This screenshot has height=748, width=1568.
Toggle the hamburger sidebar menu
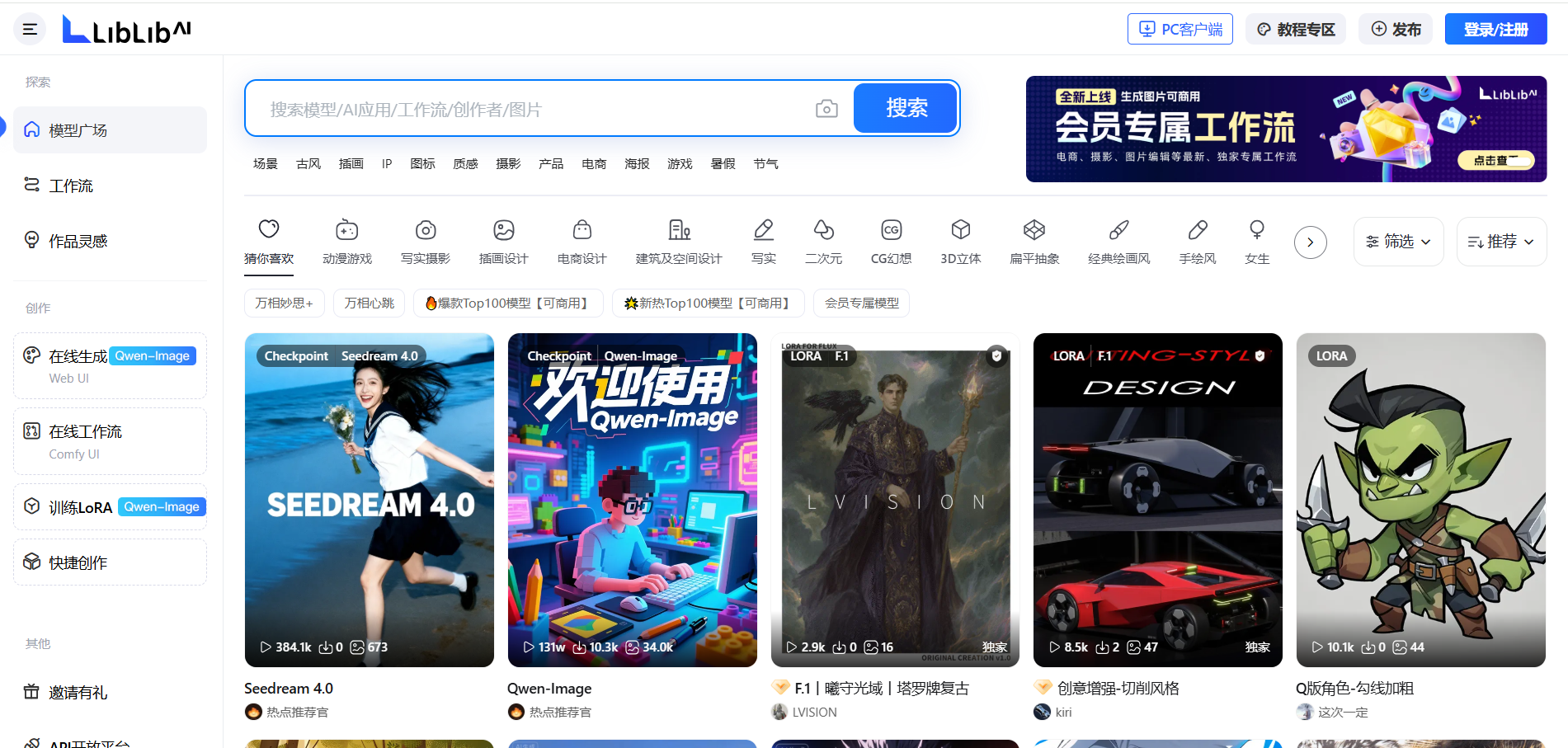tap(30, 30)
